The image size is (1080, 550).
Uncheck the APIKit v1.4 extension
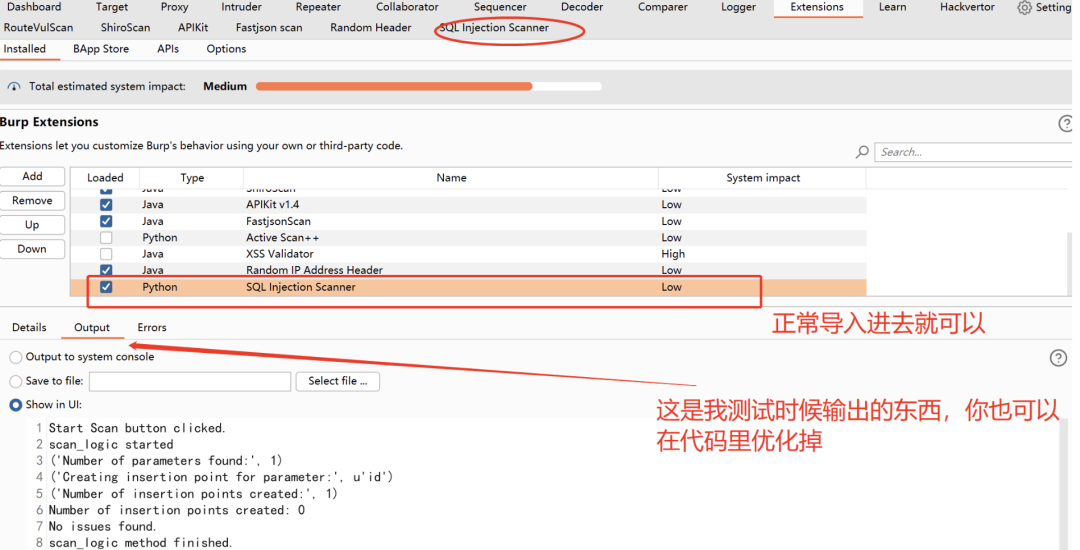106,204
